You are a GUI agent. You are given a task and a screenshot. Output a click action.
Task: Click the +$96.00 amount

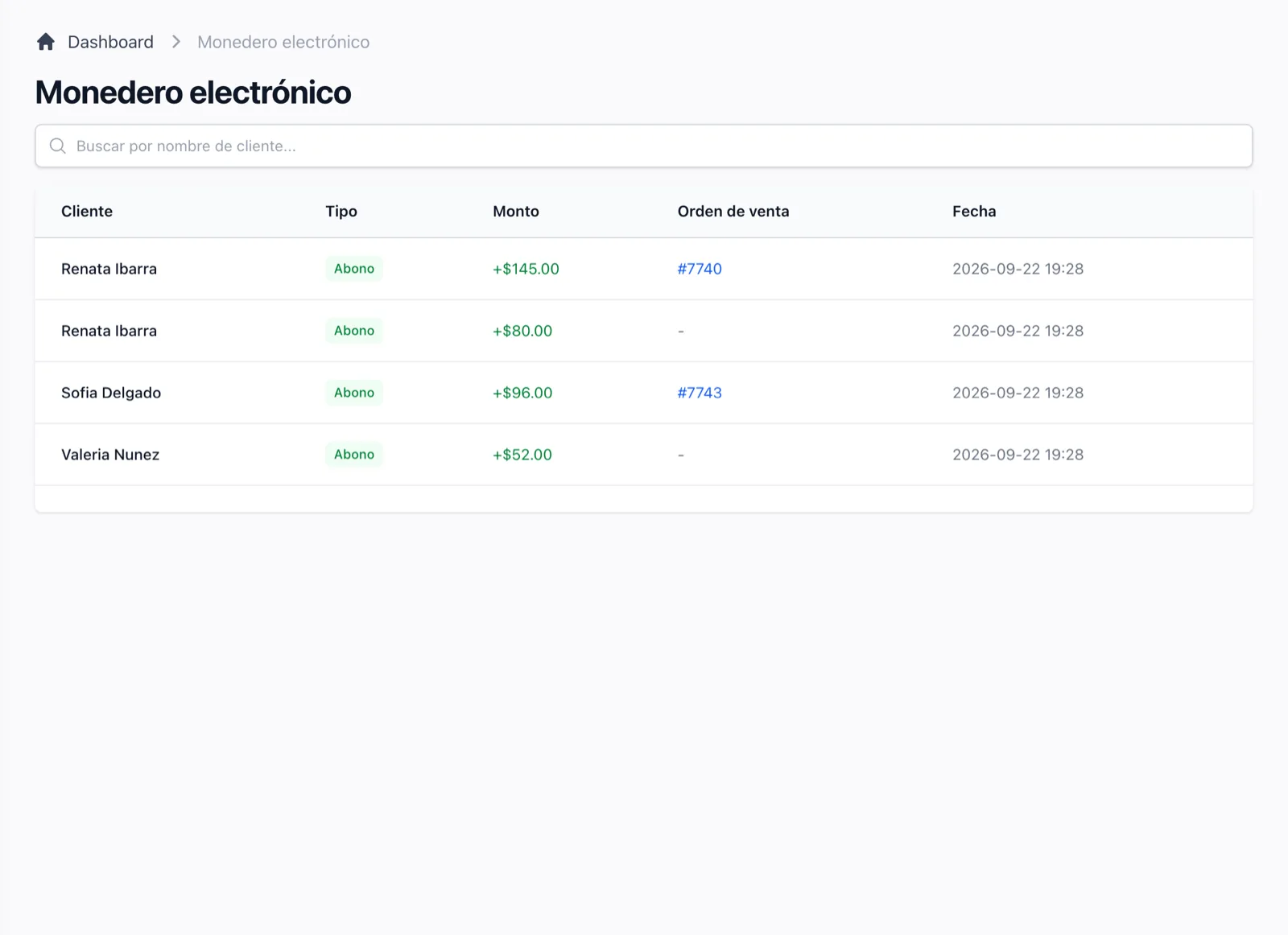pyautogui.click(x=522, y=393)
